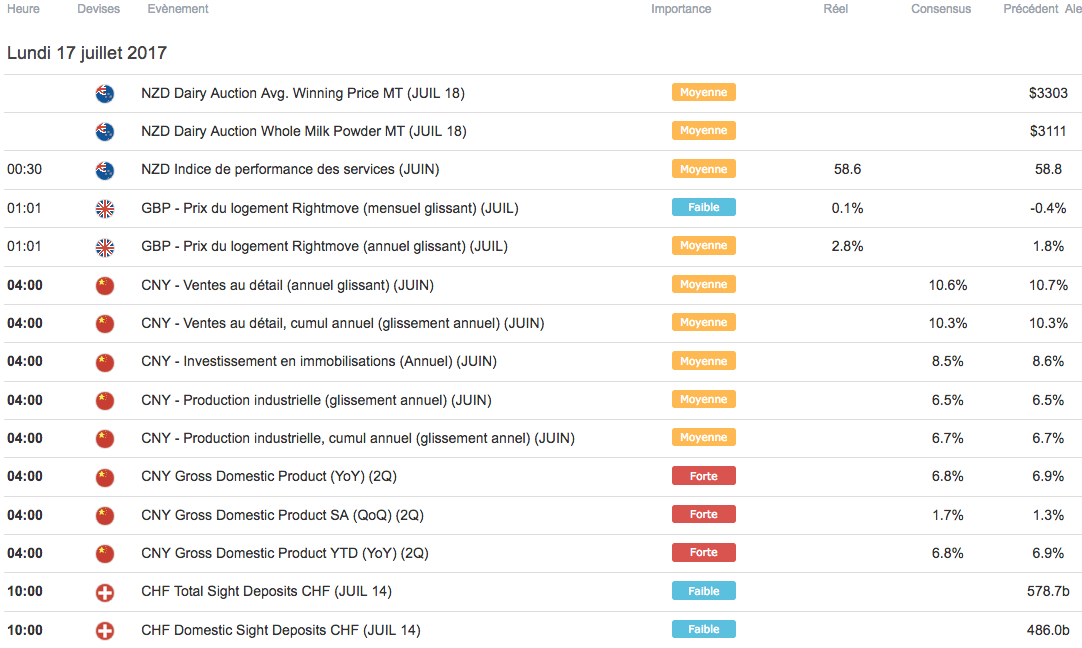
Task: Expand the CHF Total Sight Deposits row
Action: tap(266, 592)
